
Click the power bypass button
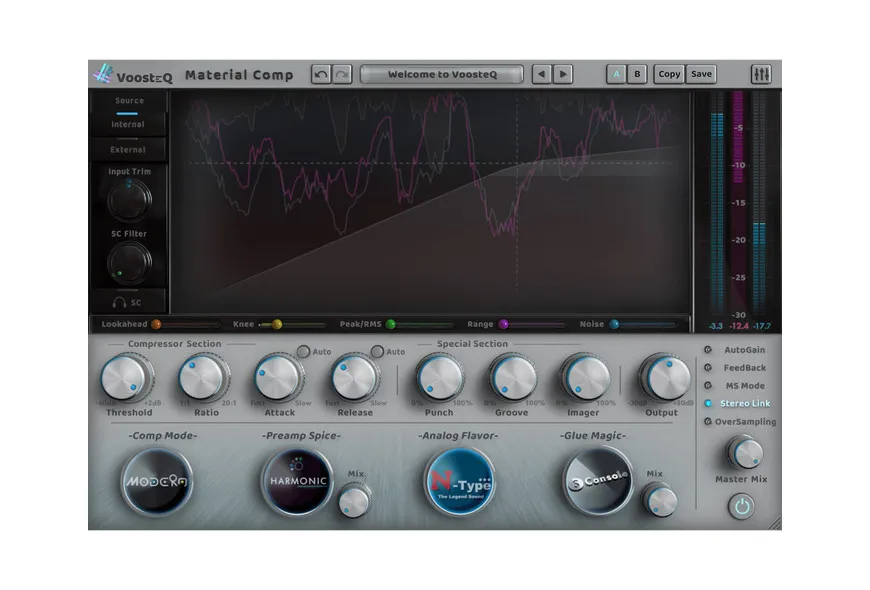742,506
